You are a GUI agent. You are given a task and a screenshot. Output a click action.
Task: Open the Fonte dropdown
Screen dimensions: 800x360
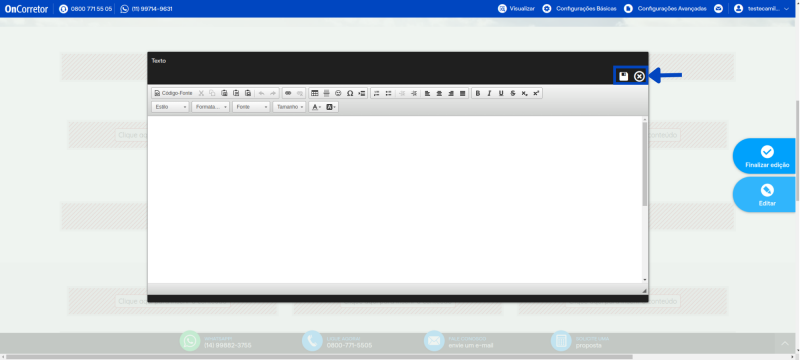click(x=251, y=107)
